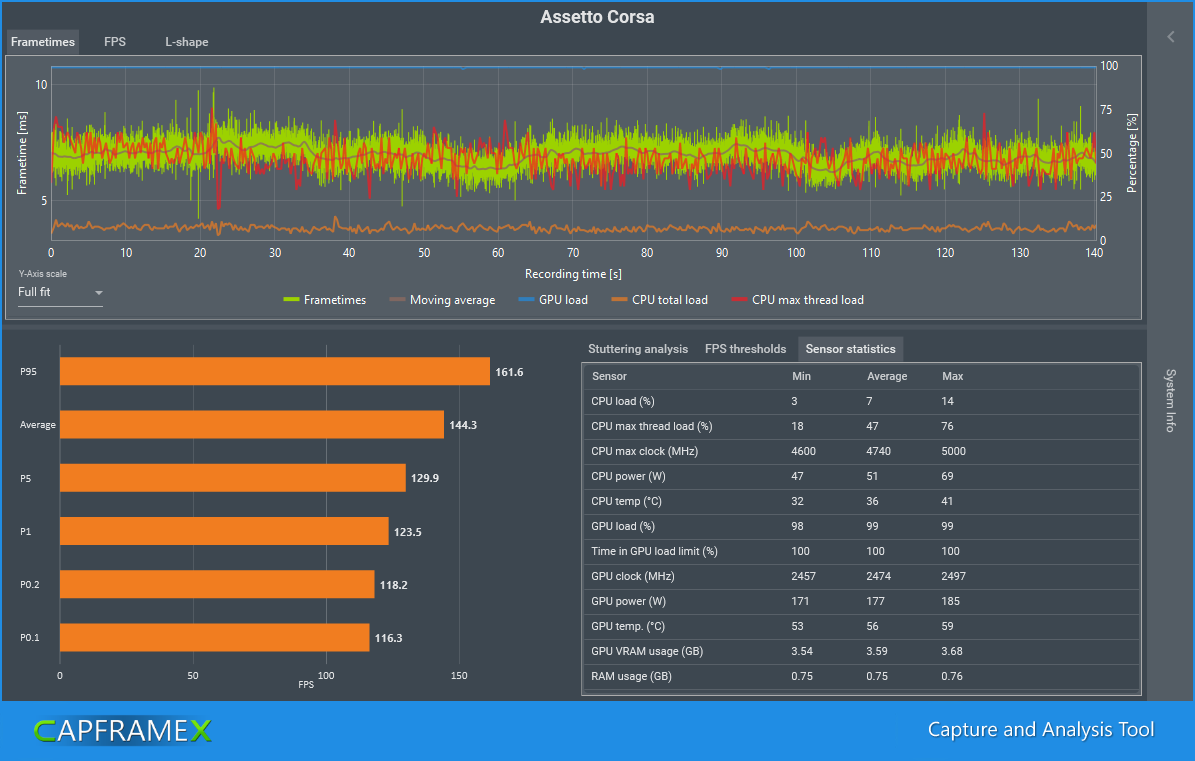Select the Sensor statistics tab
1195x761 pixels.
850,349
